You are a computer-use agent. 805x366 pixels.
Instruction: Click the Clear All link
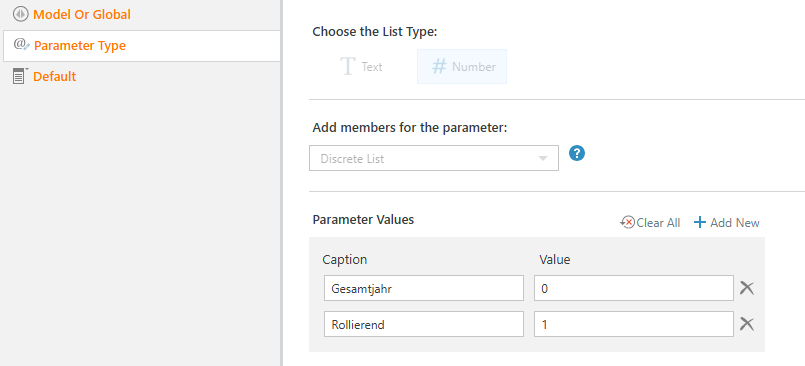(658, 223)
